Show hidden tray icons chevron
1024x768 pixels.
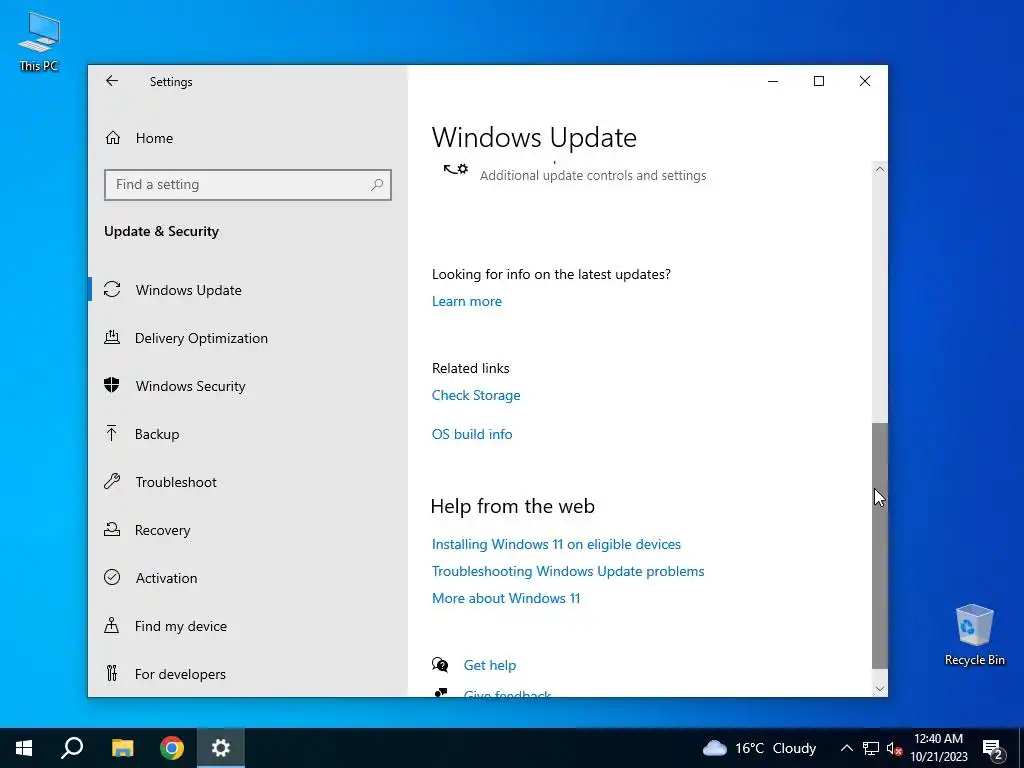click(x=846, y=748)
